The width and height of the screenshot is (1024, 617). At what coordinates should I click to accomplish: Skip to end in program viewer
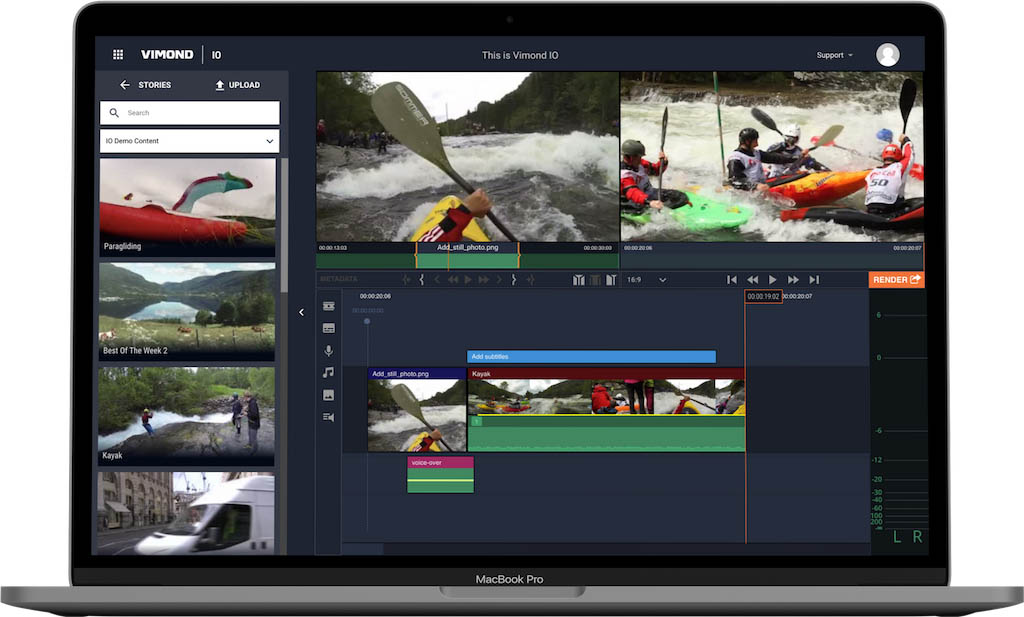coord(814,279)
